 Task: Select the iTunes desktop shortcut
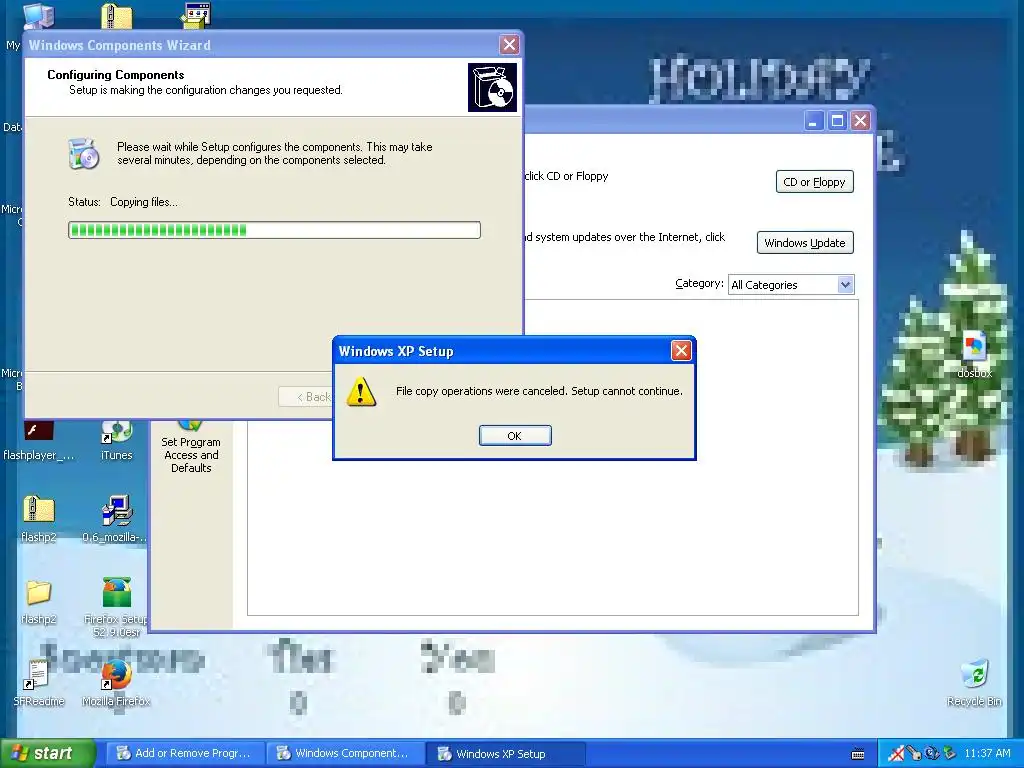pos(116,441)
